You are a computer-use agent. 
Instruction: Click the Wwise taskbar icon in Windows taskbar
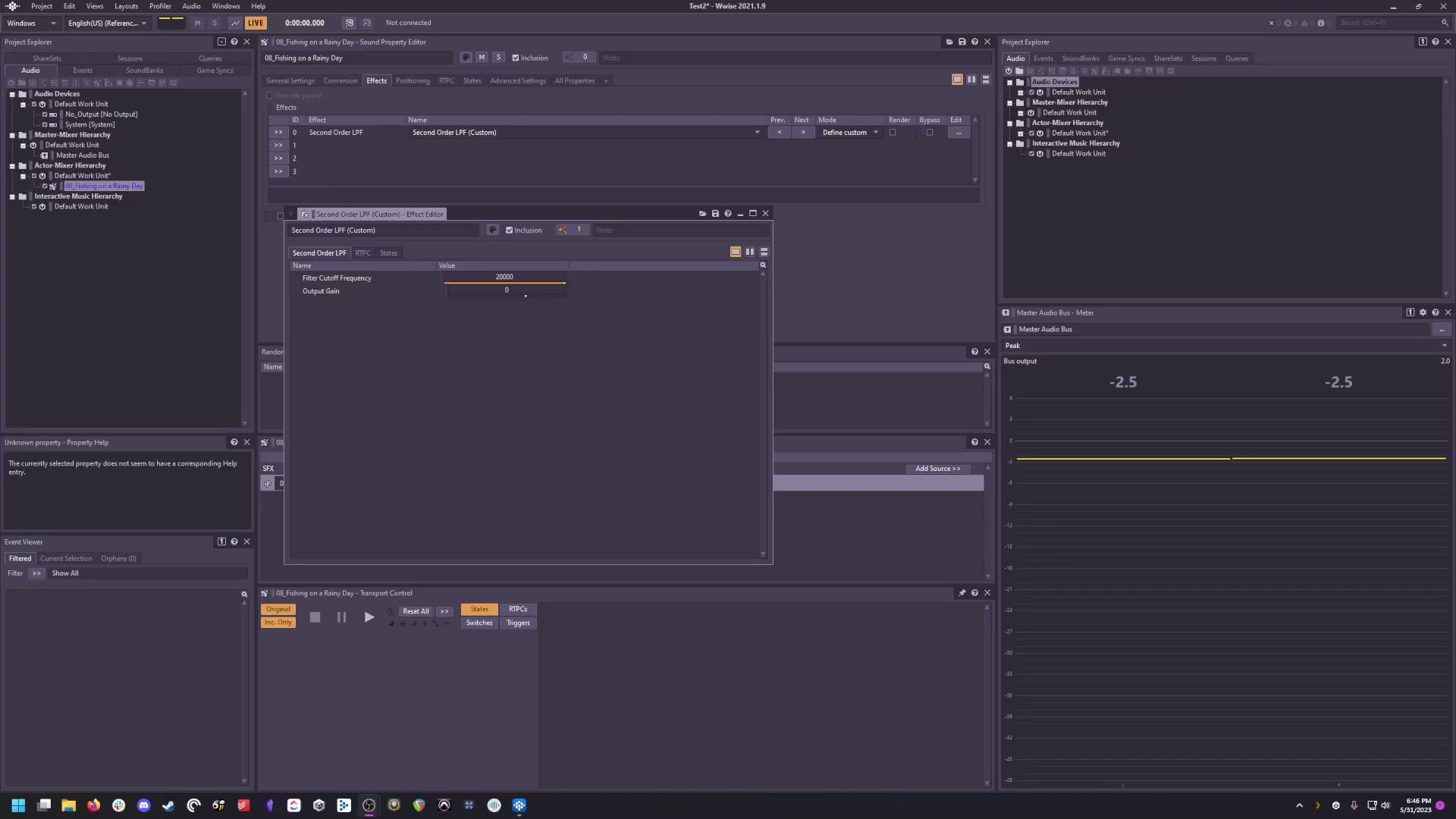click(519, 805)
